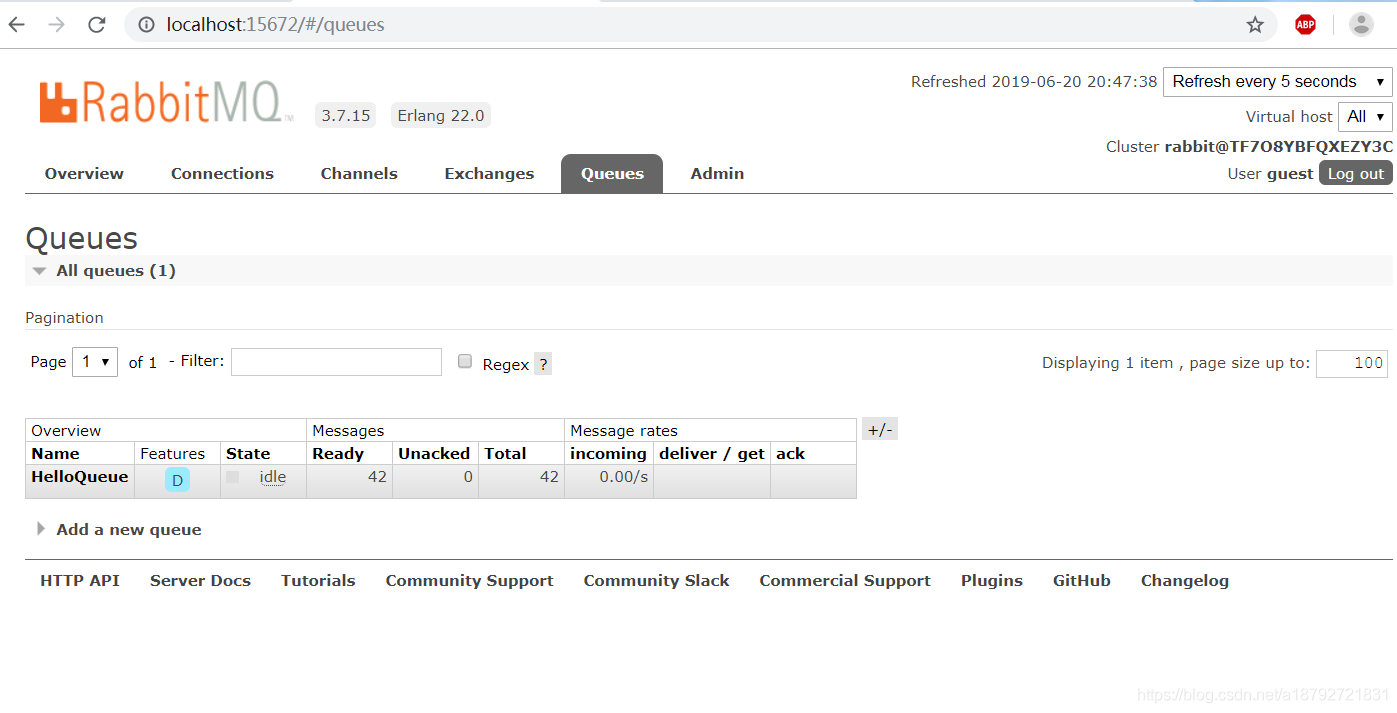Bookmark page with star icon

1255,25
